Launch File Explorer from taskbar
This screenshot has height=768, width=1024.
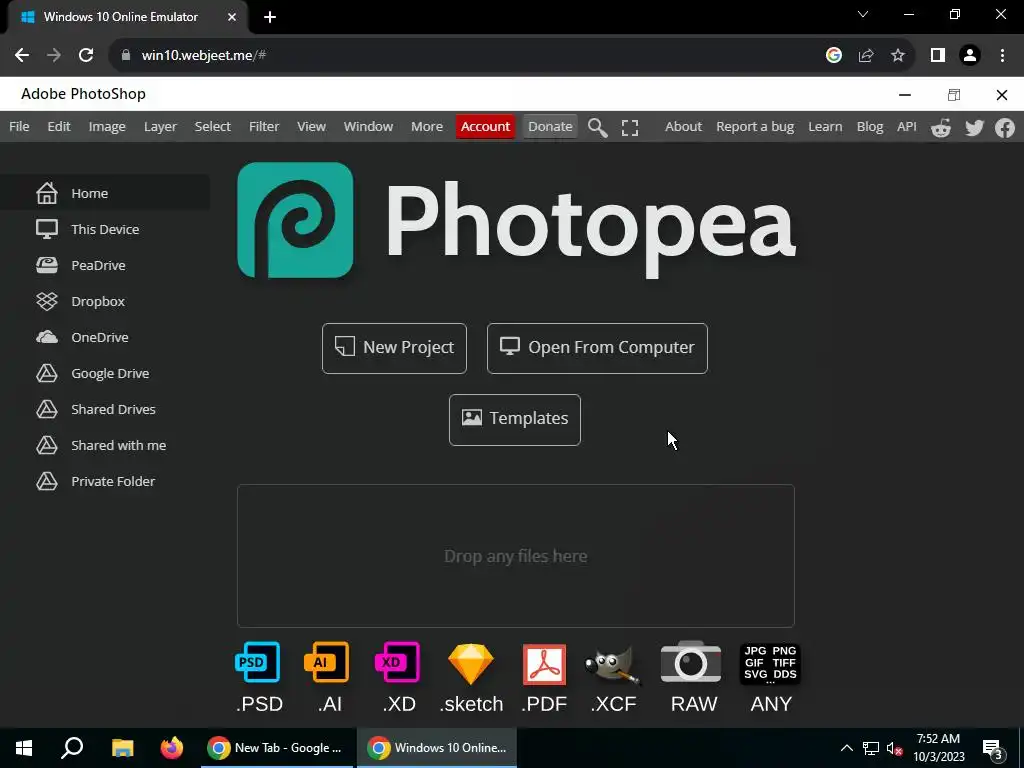coord(122,748)
